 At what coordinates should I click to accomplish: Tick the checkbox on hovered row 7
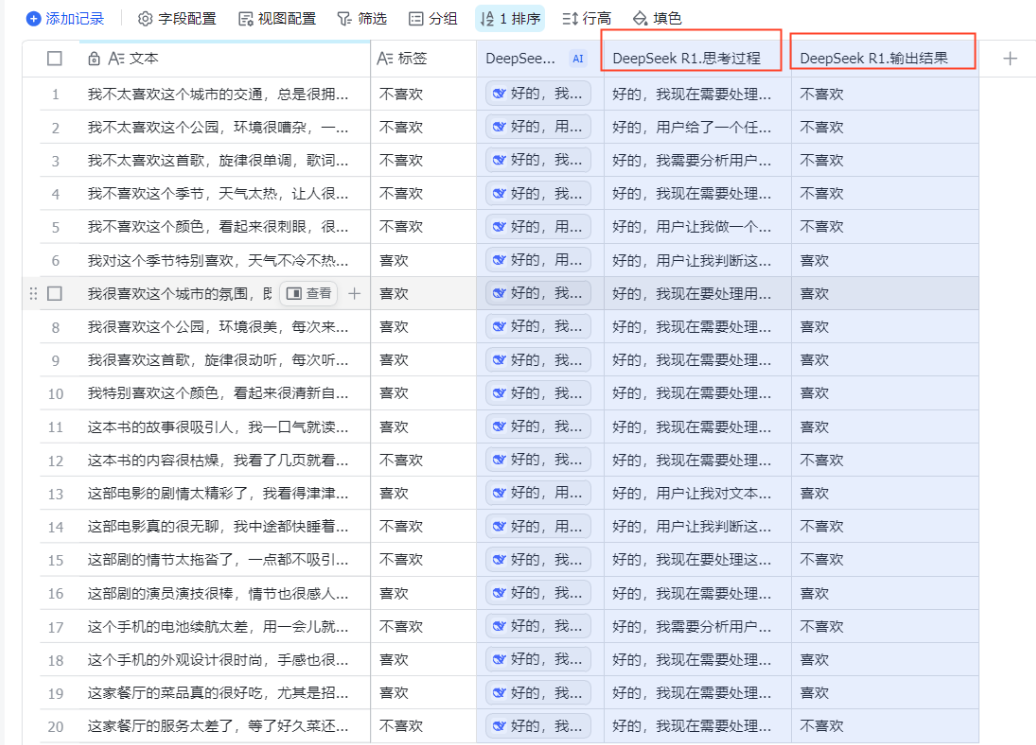55,293
